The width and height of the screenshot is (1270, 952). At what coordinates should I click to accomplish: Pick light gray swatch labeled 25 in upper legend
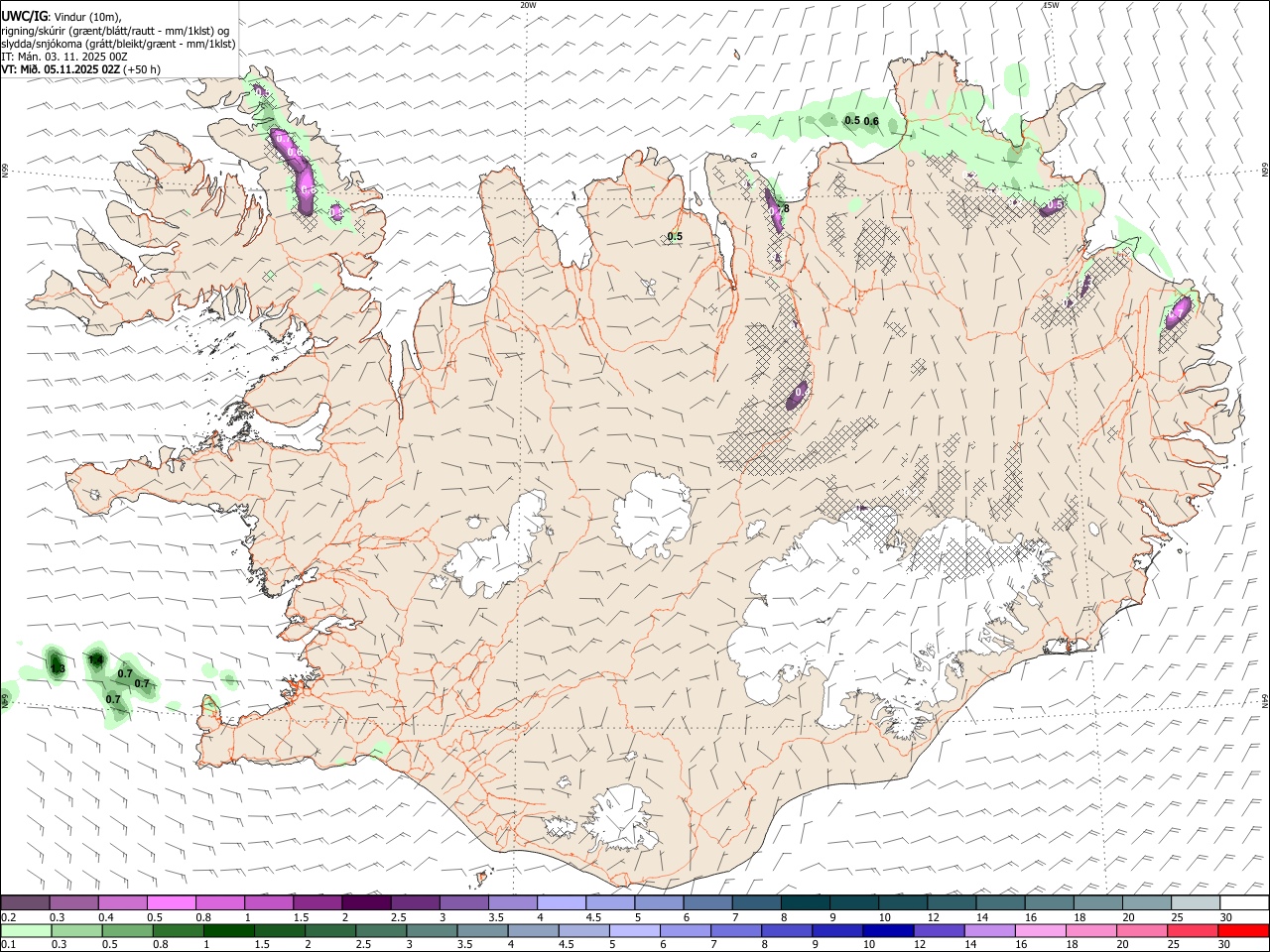click(1197, 902)
